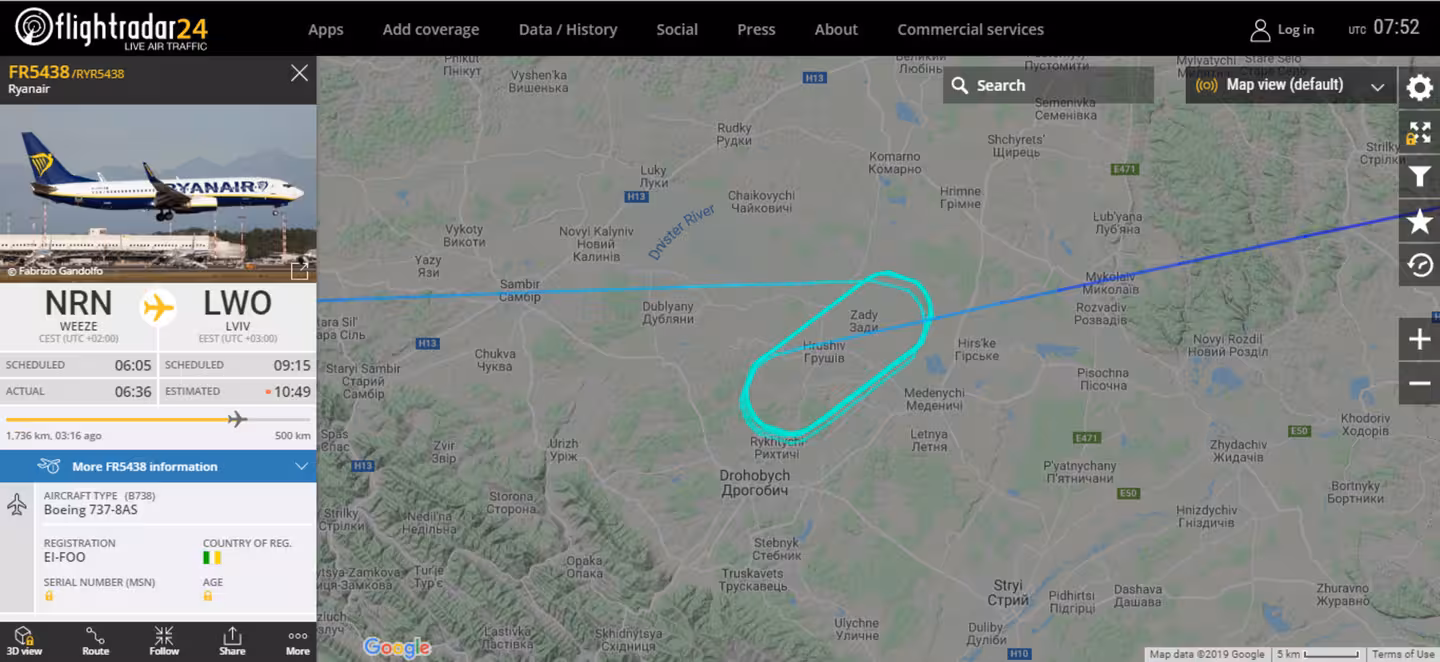
Task: Open 3D view of flight
Action: pos(24,641)
